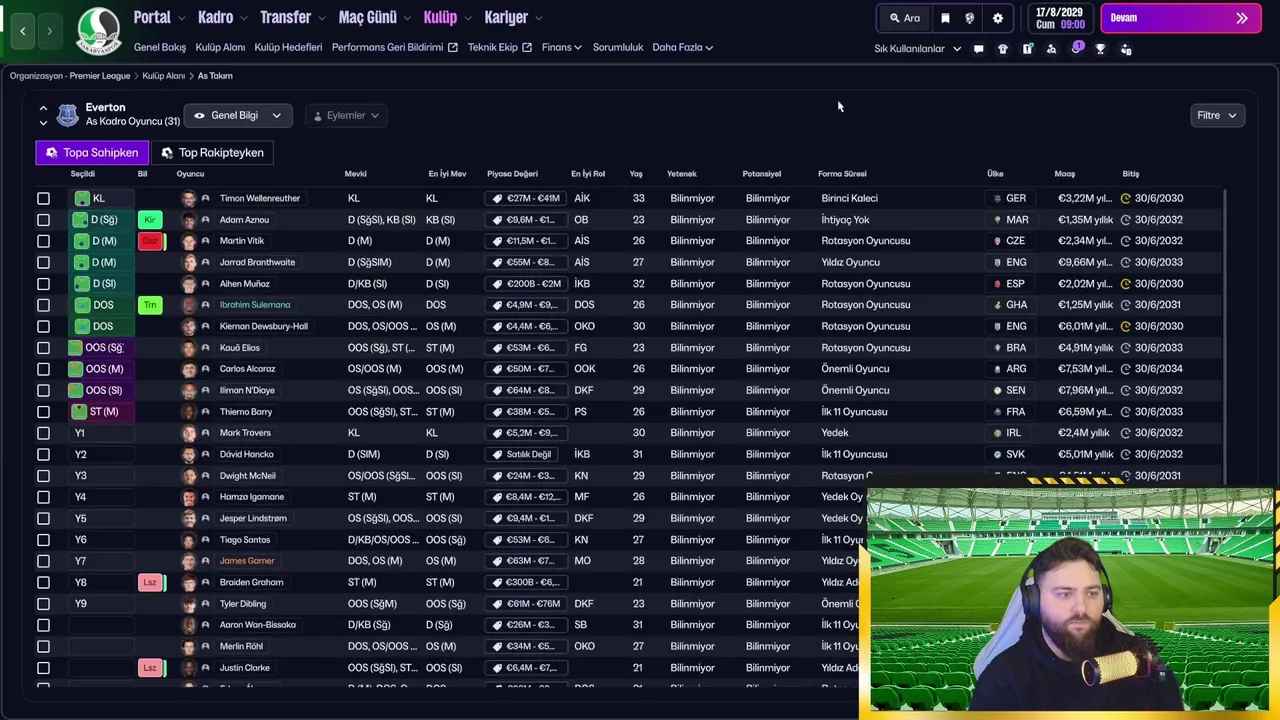Open the bookmark icon near search
1280x720 pixels.
point(945,18)
